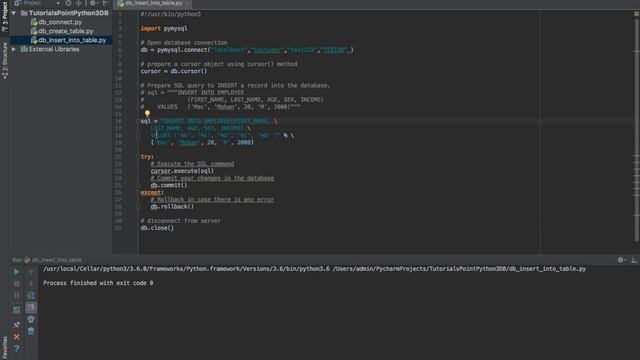
Task: Click the pymysql.connect line in editor
Action: click(x=247, y=50)
